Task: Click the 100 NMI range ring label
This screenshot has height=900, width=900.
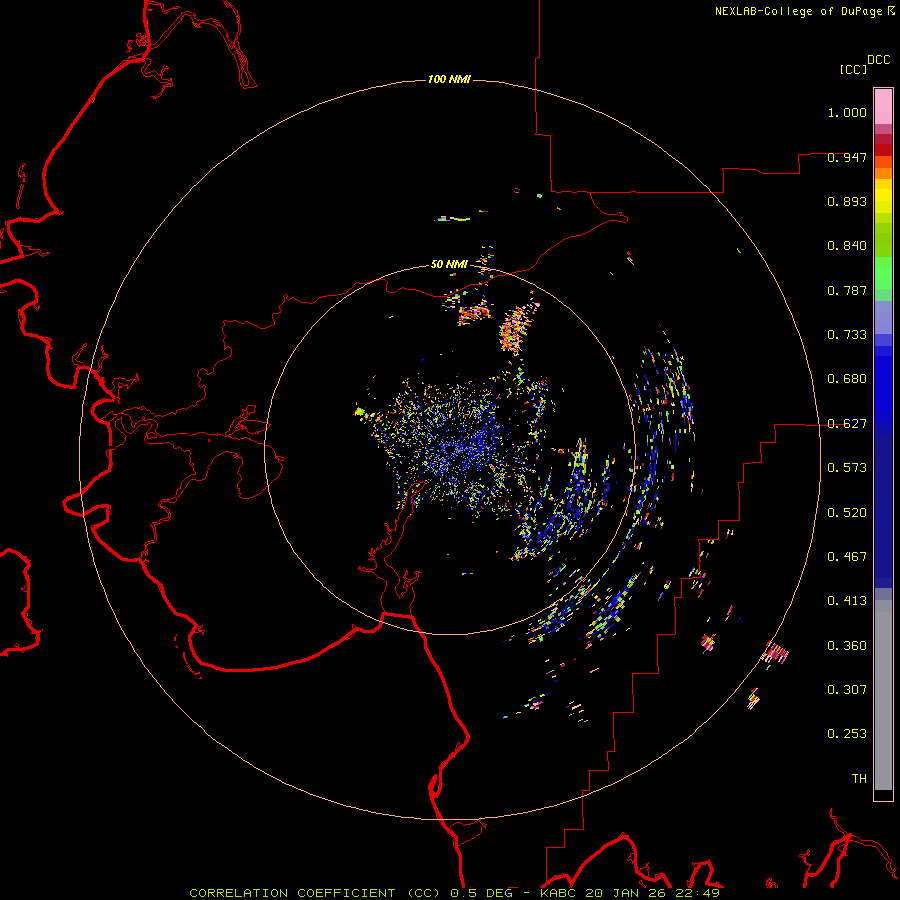Action: [449, 79]
